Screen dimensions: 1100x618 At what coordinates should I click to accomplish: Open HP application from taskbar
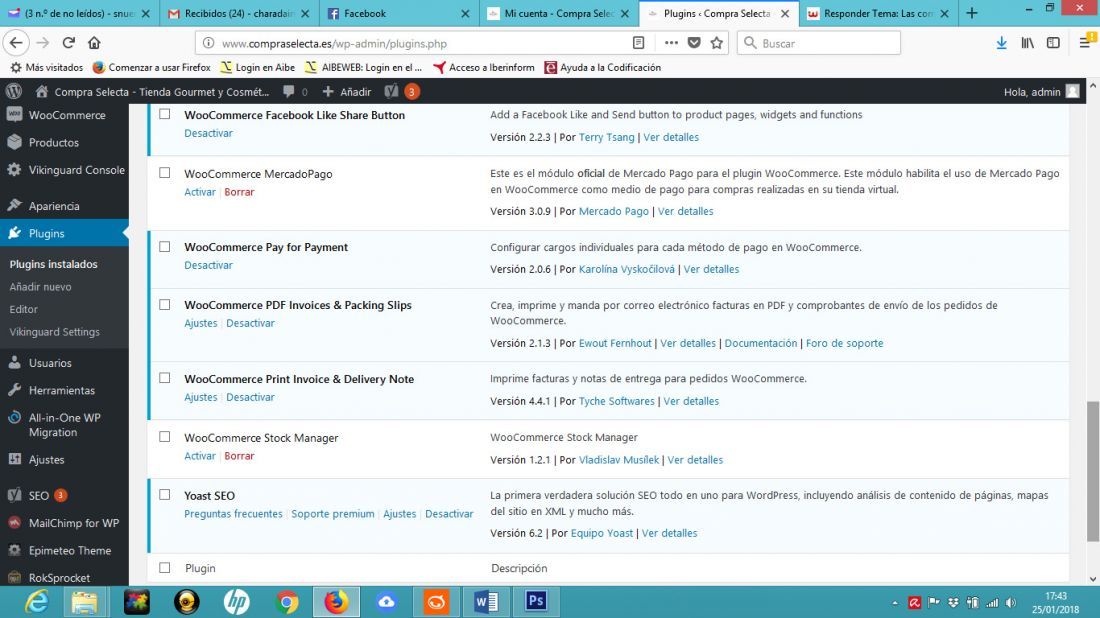236,602
